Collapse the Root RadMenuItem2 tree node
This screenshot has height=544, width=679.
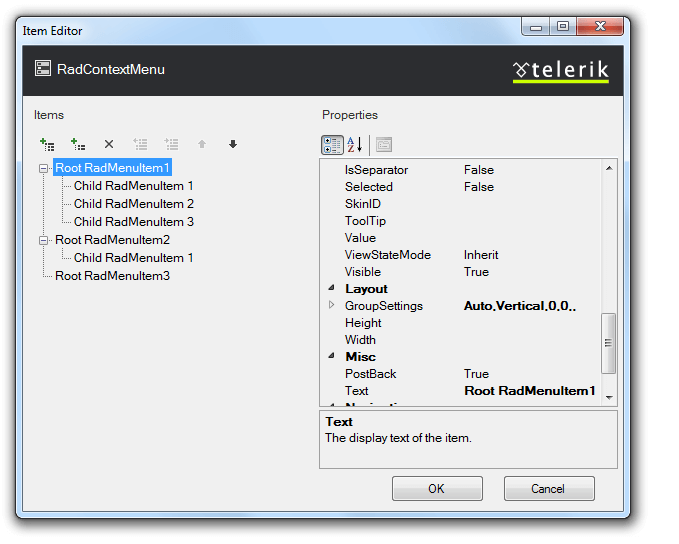click(43, 240)
